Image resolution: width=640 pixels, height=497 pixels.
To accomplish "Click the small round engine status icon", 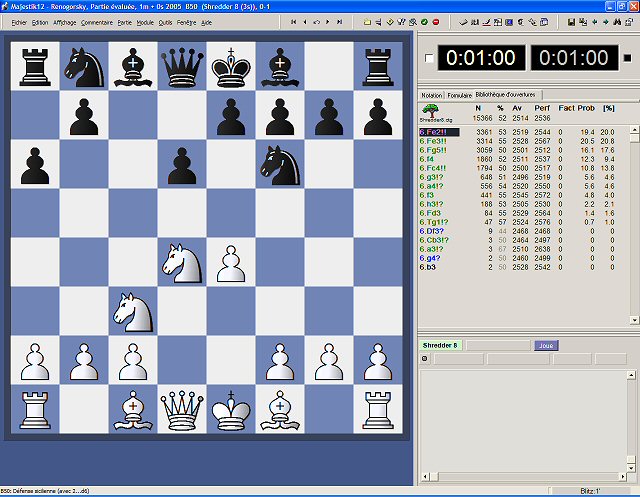I will coord(424,358).
